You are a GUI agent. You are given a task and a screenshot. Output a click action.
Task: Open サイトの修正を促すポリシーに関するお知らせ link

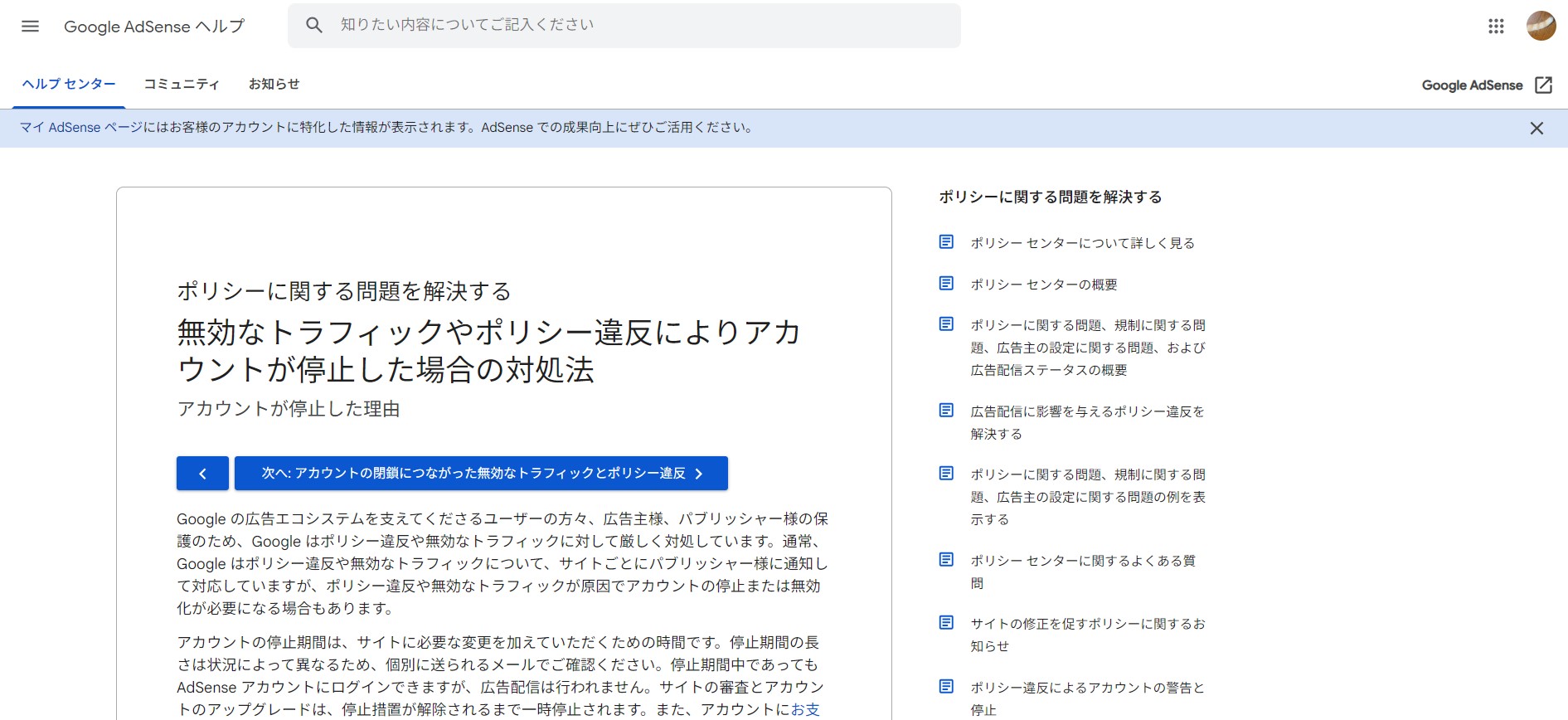click(1088, 635)
